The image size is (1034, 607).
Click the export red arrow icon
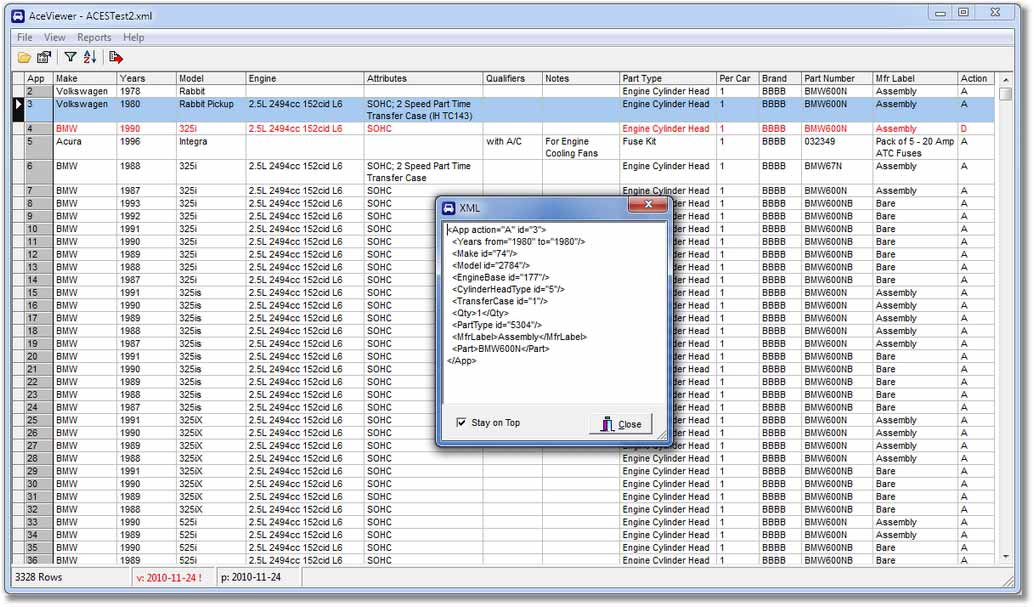point(116,58)
